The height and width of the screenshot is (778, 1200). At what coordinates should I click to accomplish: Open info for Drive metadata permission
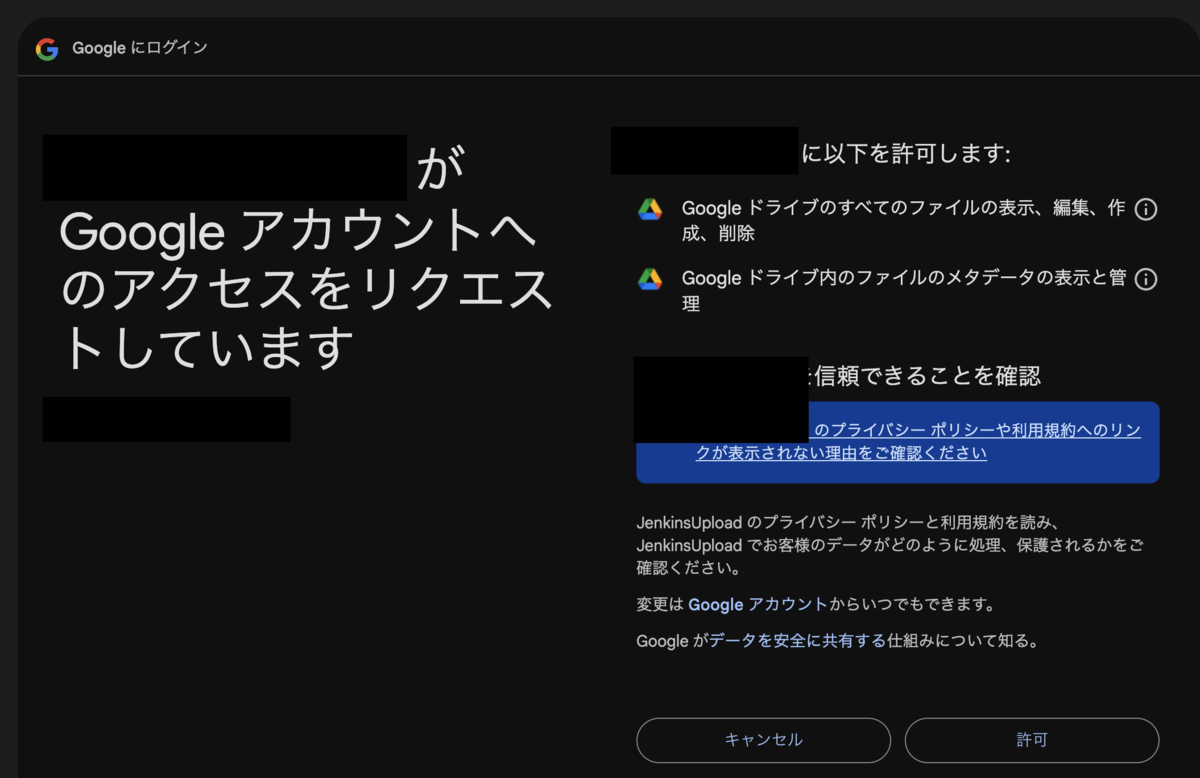tap(1147, 279)
